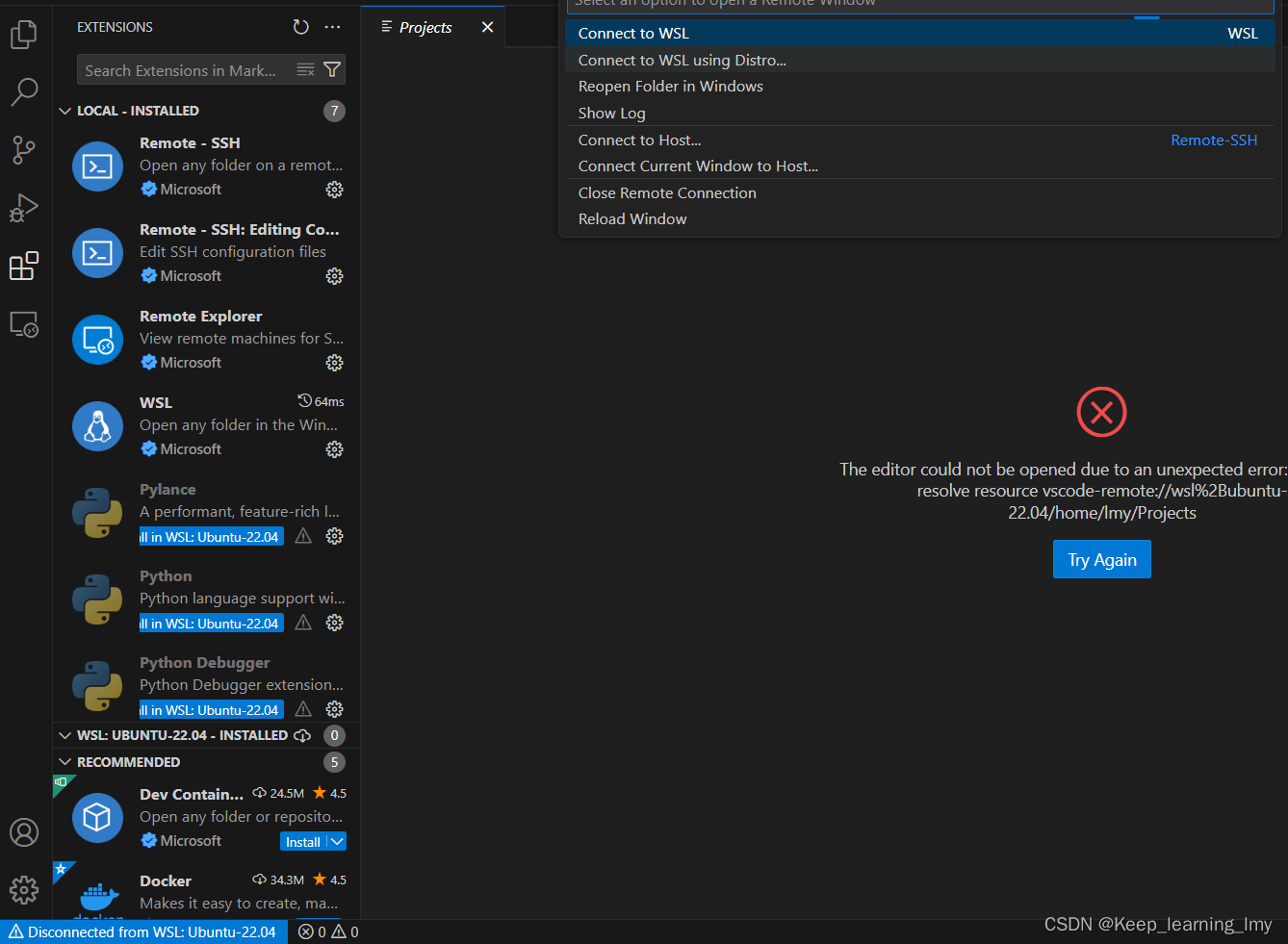Screen dimensions: 1288x944
Task: Open manage gear for Python extension
Action: [x=334, y=623]
